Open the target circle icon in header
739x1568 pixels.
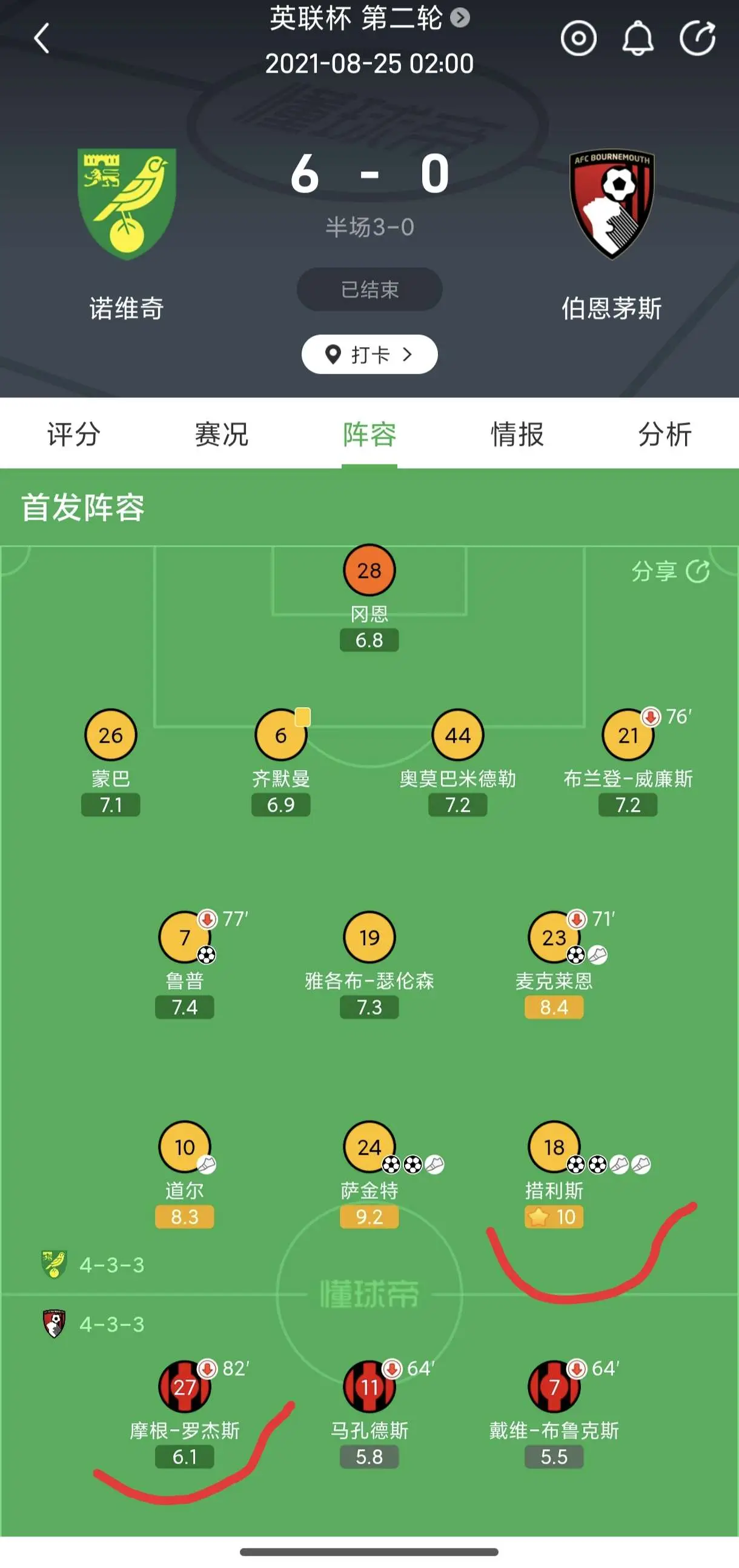[x=578, y=38]
